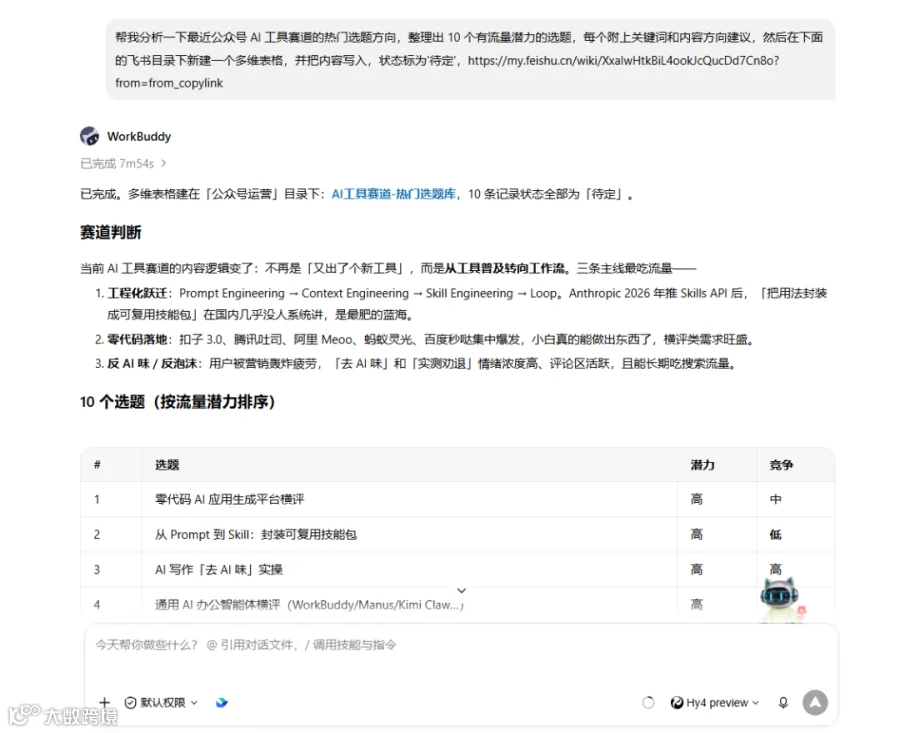900x733 pixels.
Task: Click the 工程化跃迁 list item text
Action: pyautogui.click(x=467, y=304)
